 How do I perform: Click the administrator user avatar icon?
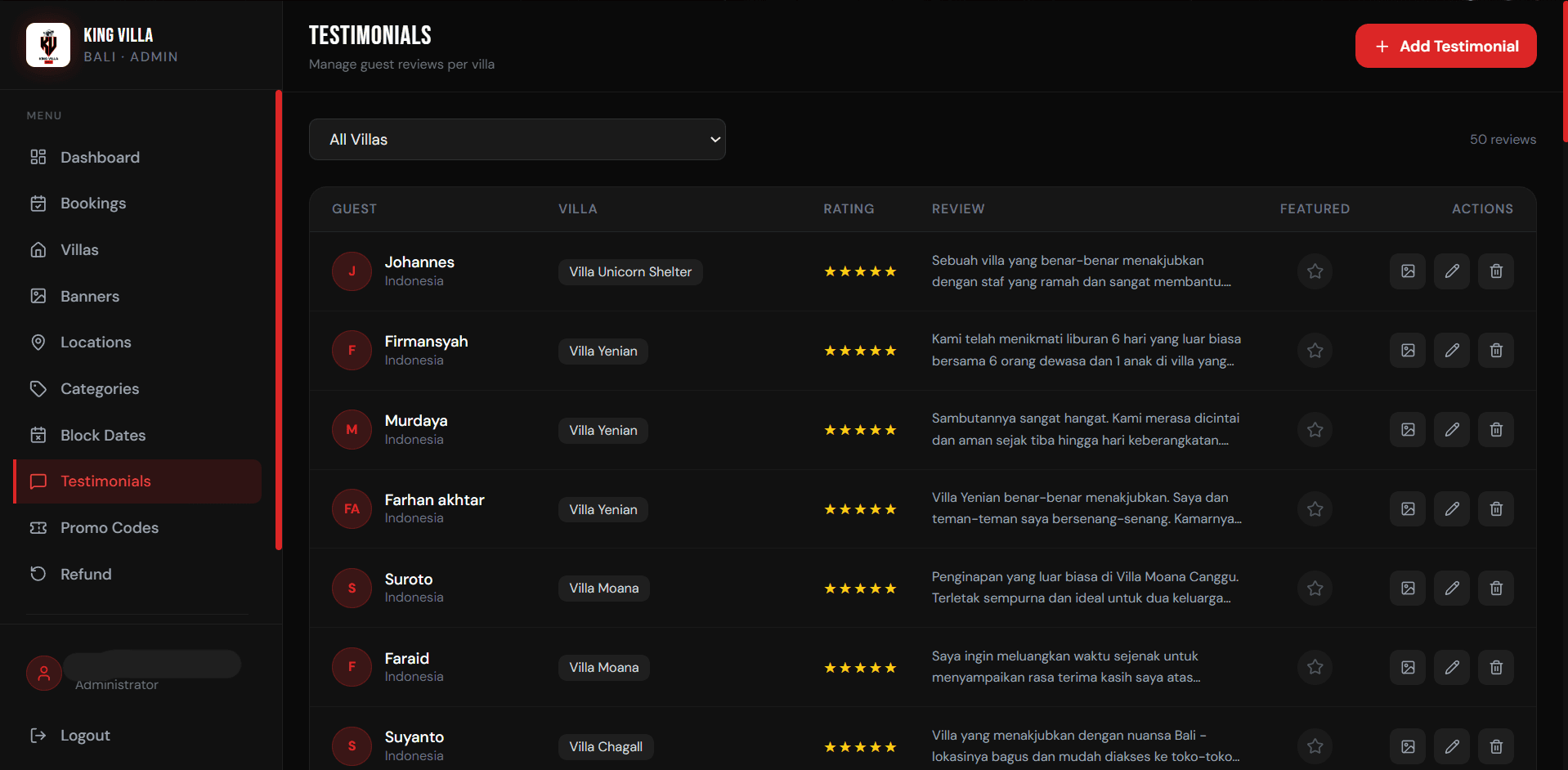(44, 674)
